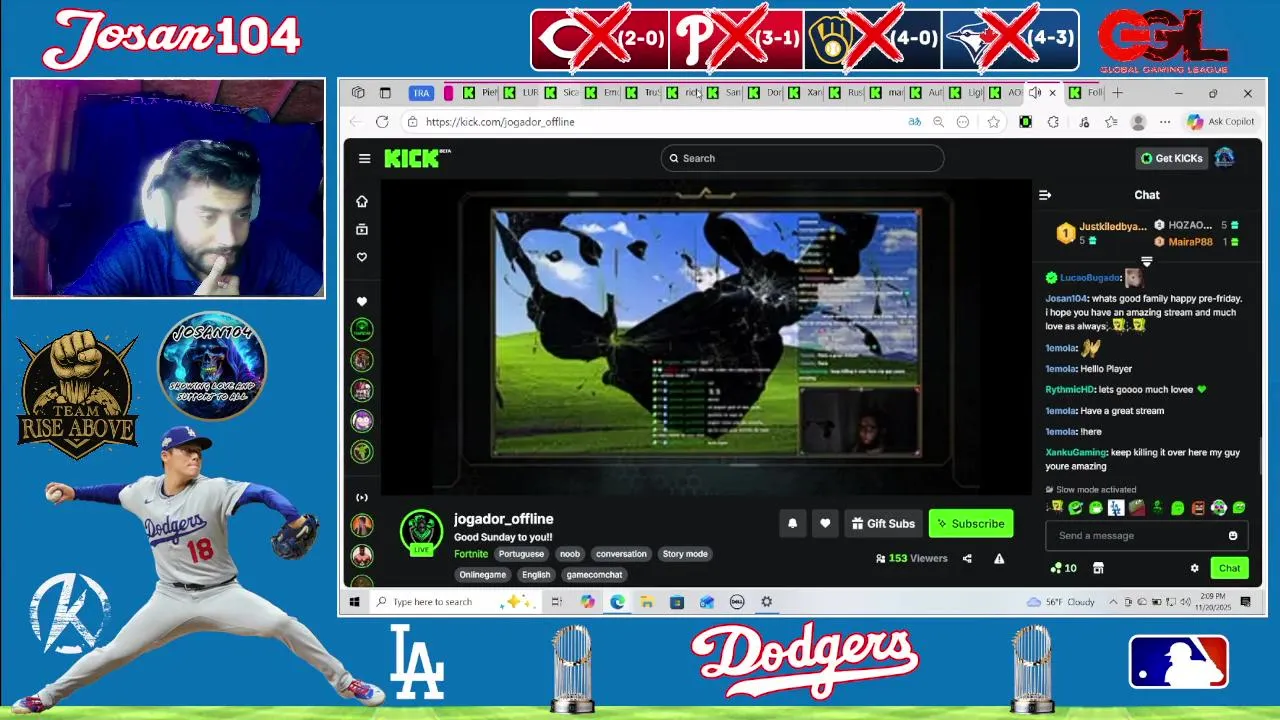Image resolution: width=1280 pixels, height=720 pixels.
Task: Click the 153 Viewers count
Action: coord(911,558)
